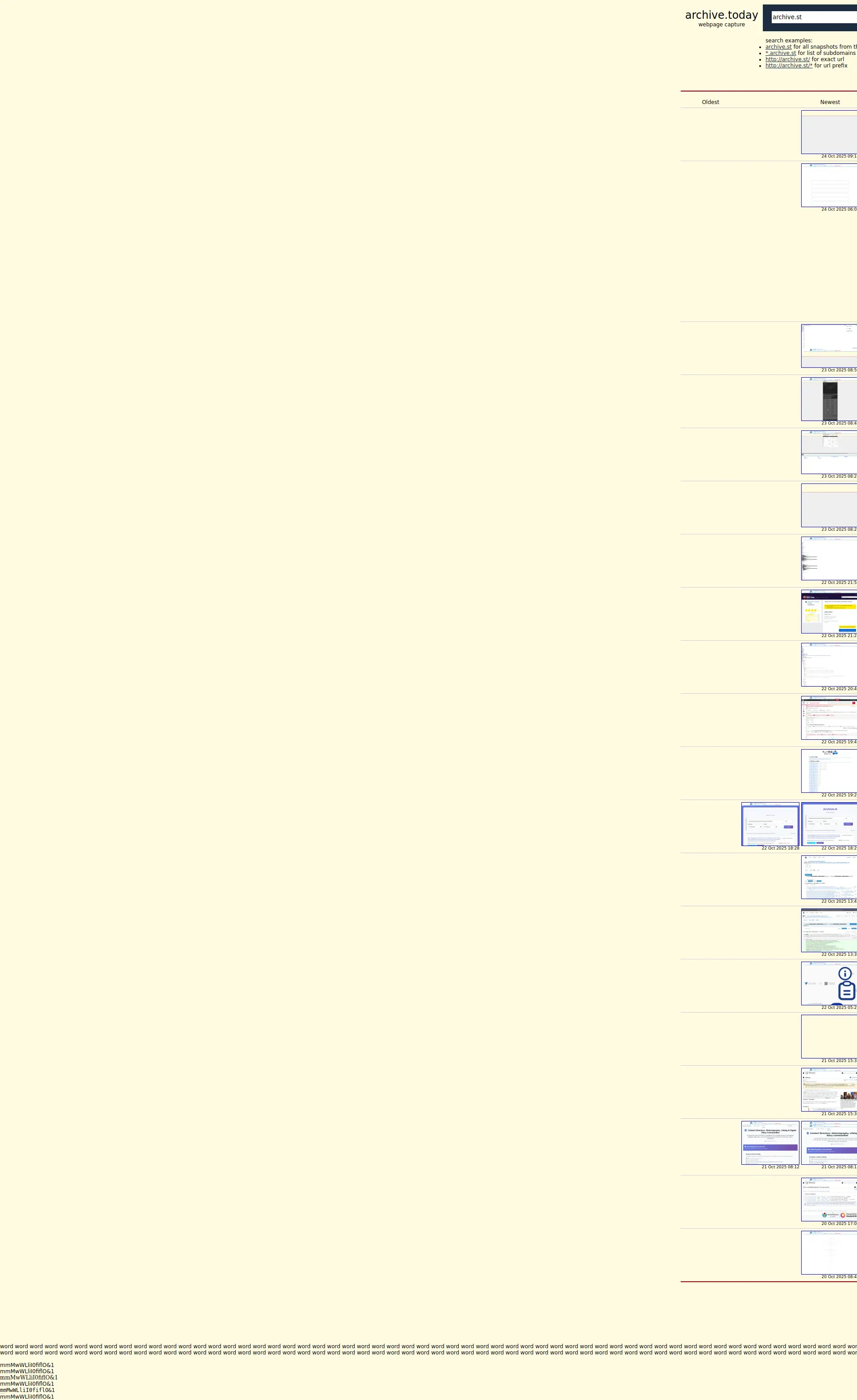Open the 22 Oct 2025 18:28 snapshot thumbnail
This screenshot has width=857, height=1400.
[x=770, y=825]
